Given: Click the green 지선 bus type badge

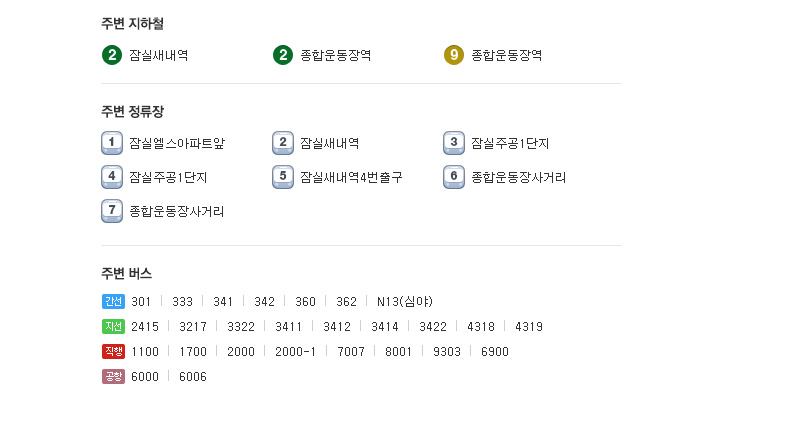Looking at the screenshot, I should pyautogui.click(x=113, y=327).
